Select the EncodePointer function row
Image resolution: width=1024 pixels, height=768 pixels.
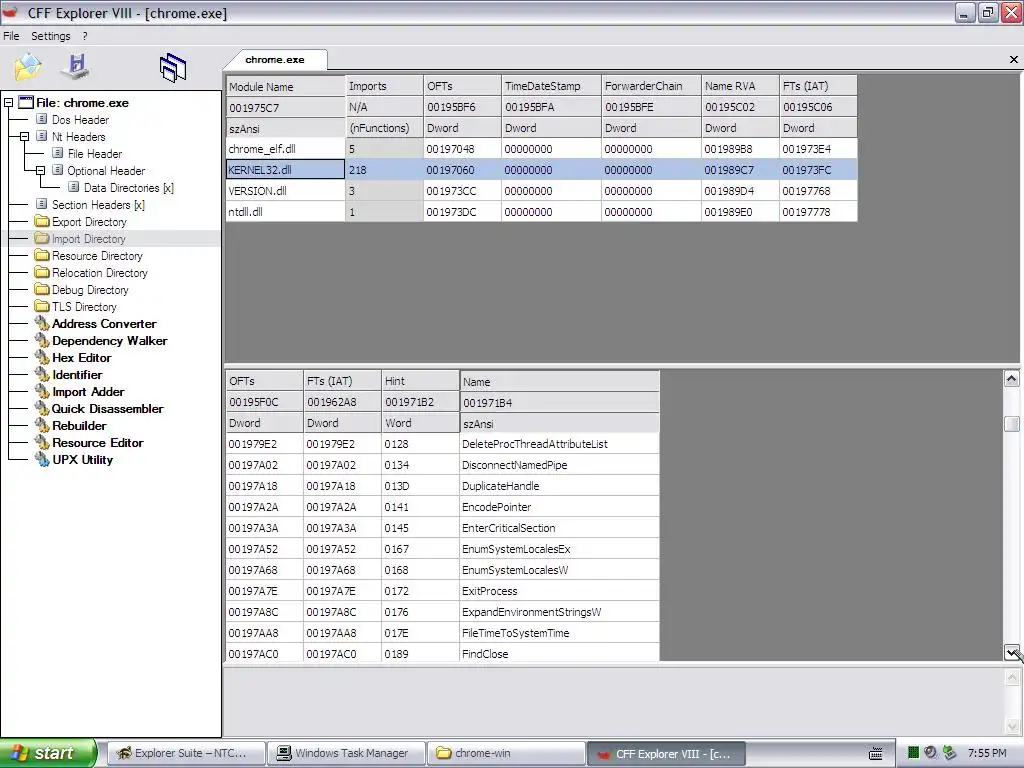coord(443,507)
